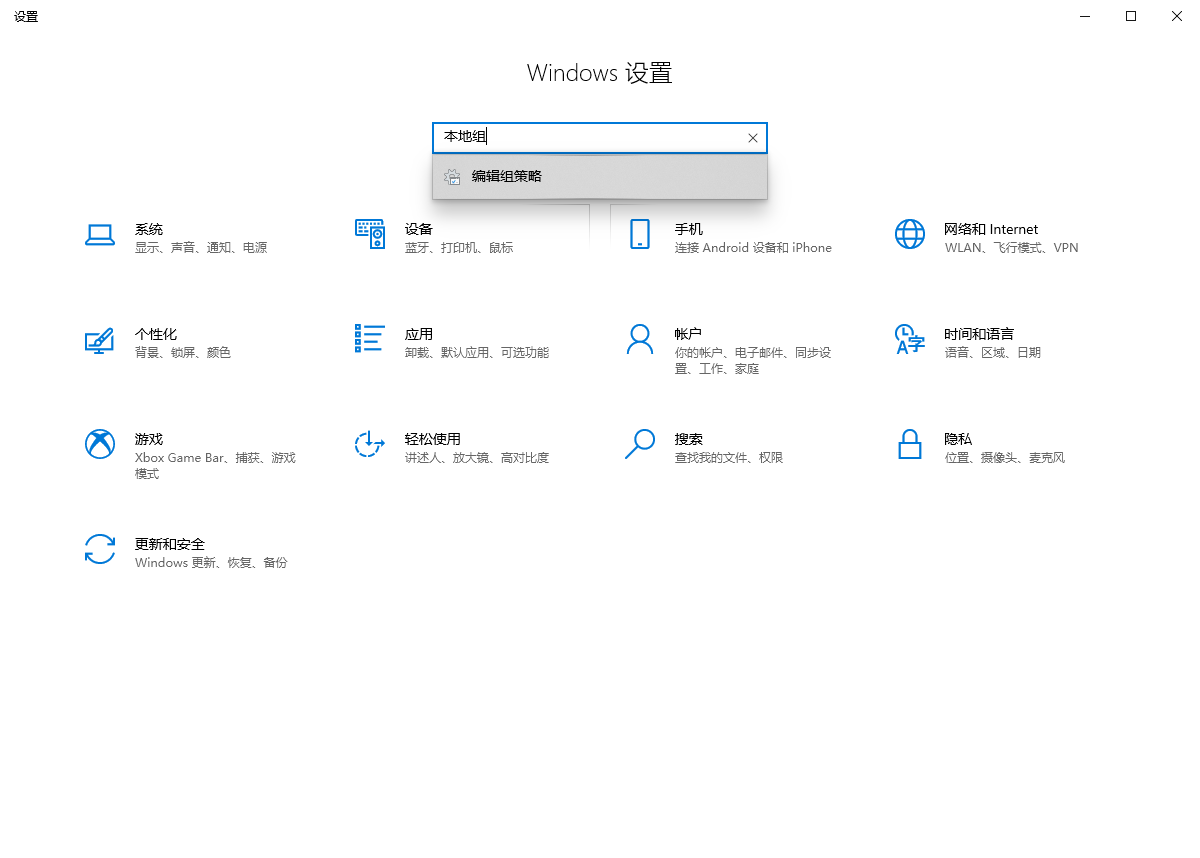Click the Windows 设置 page heading
The image size is (1200, 858).
tap(600, 73)
